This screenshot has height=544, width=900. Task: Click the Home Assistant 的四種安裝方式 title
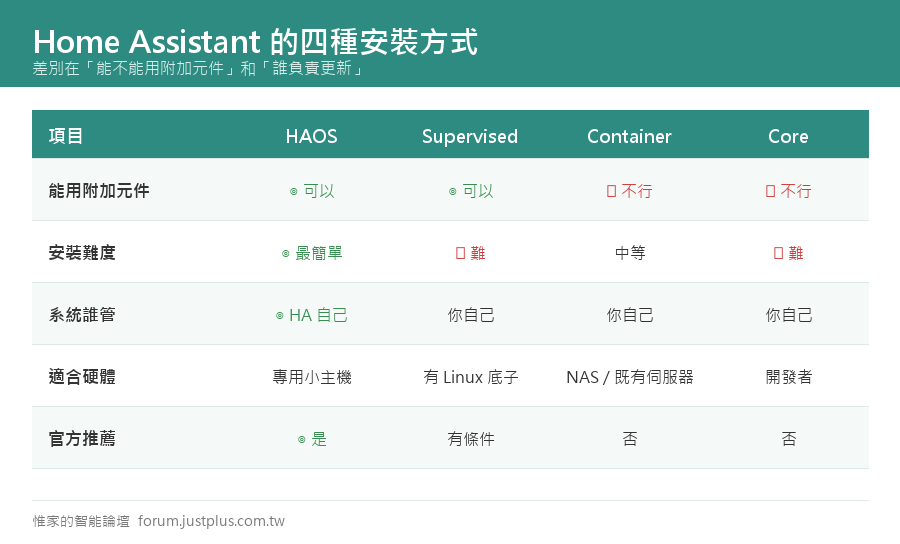(255, 41)
